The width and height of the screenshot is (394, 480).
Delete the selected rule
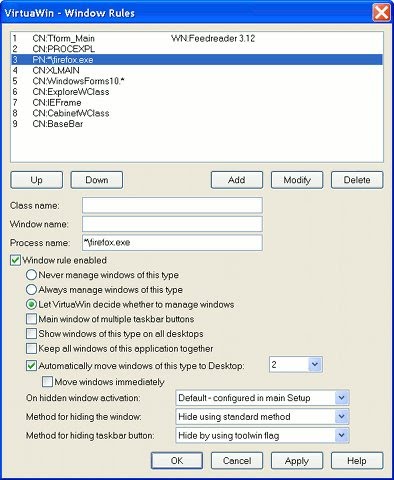[x=357, y=180]
